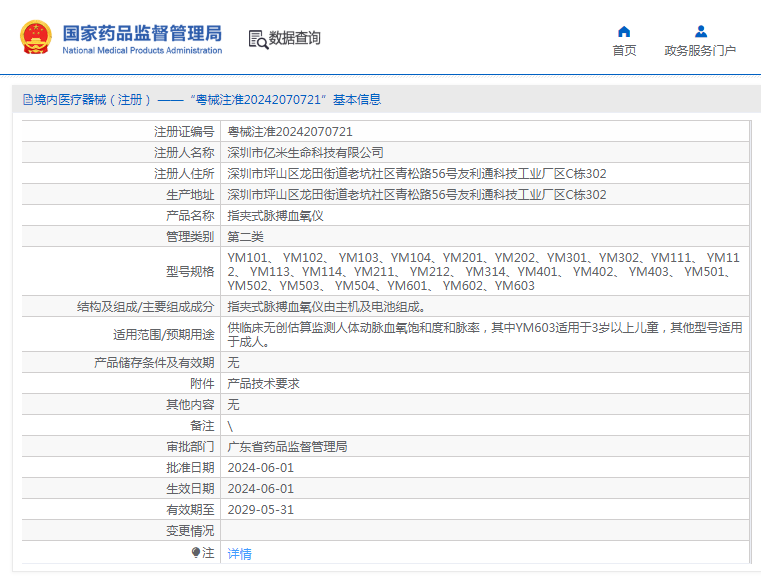Click the 政务服务门户 person icon
This screenshot has width=761, height=576.
(700, 32)
